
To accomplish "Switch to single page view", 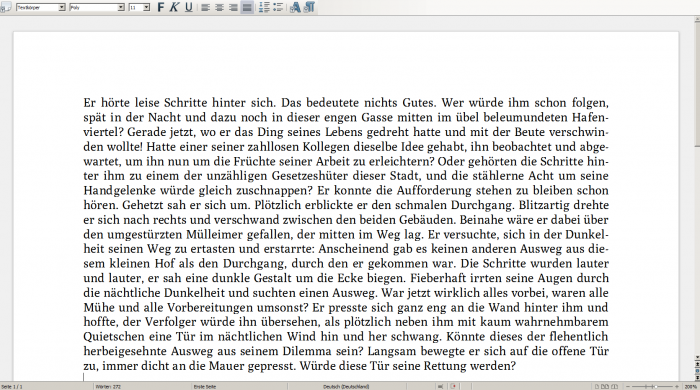I will [x=597, y=386].
